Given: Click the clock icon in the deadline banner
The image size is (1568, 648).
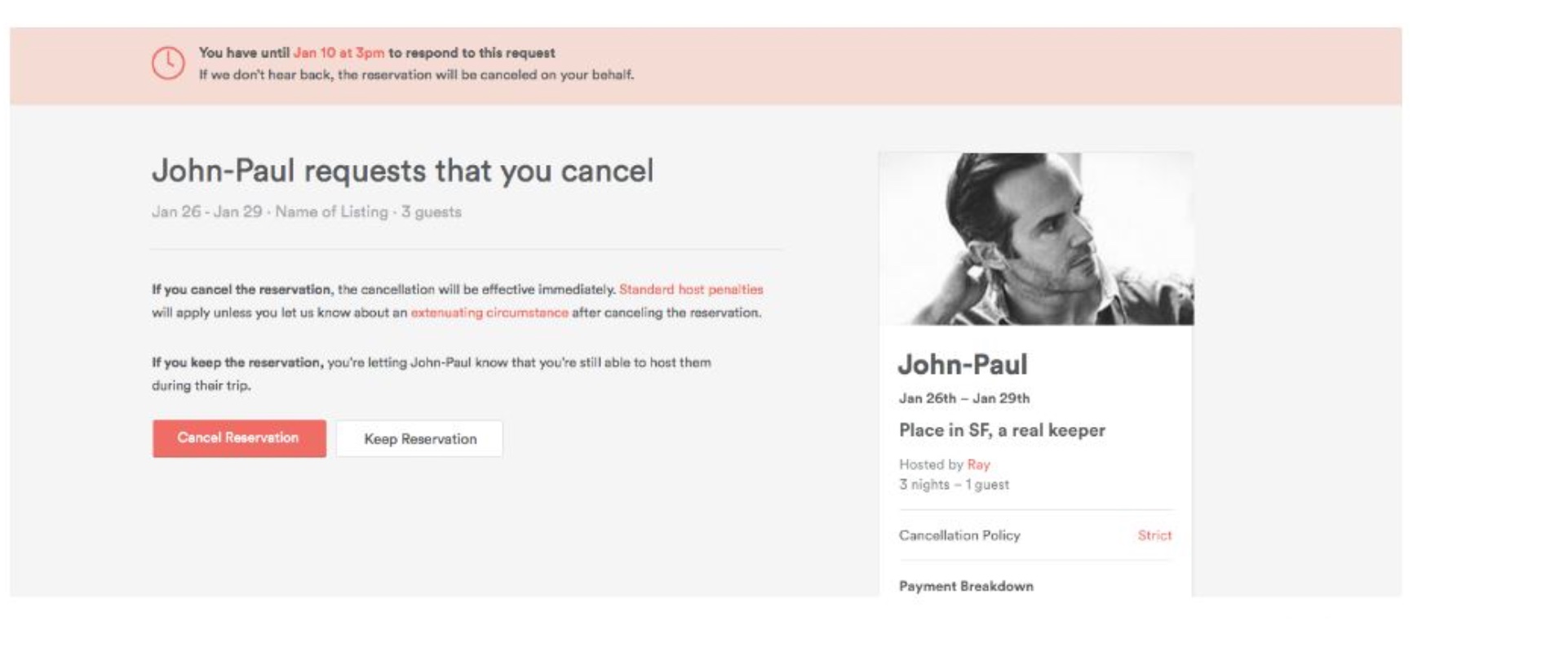Looking at the screenshot, I should pos(168,63).
